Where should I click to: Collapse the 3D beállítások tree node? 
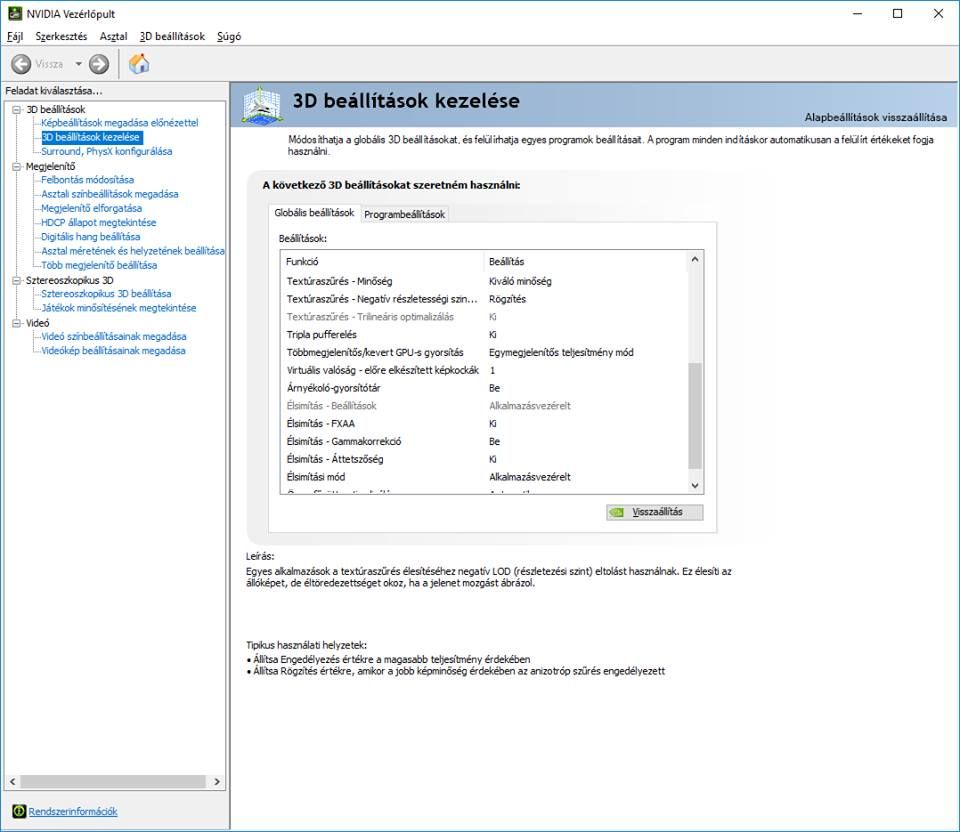click(17, 110)
